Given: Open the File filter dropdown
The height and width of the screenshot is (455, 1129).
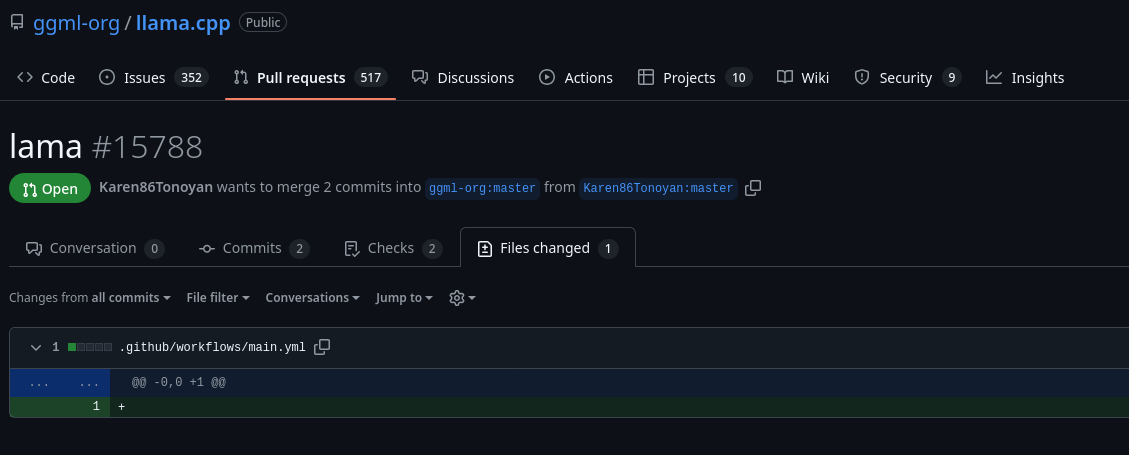Looking at the screenshot, I should pos(218,297).
